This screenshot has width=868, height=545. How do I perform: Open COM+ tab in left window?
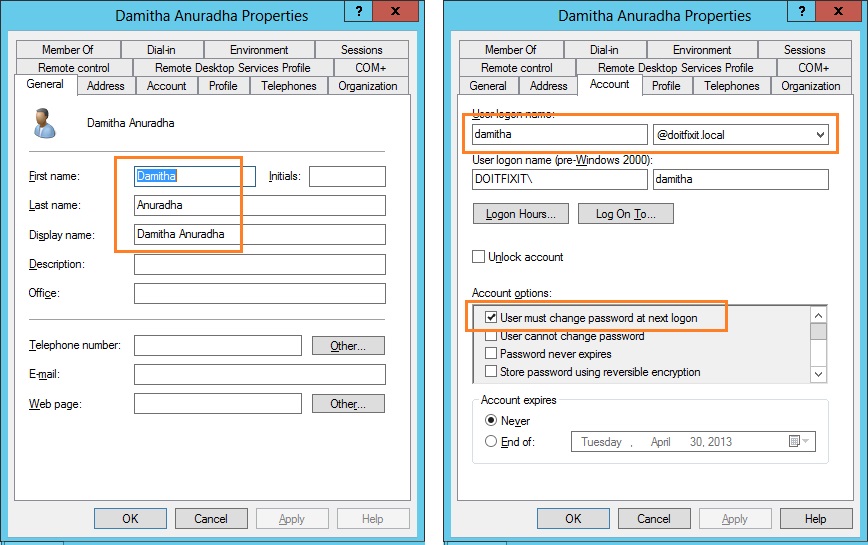[370, 68]
